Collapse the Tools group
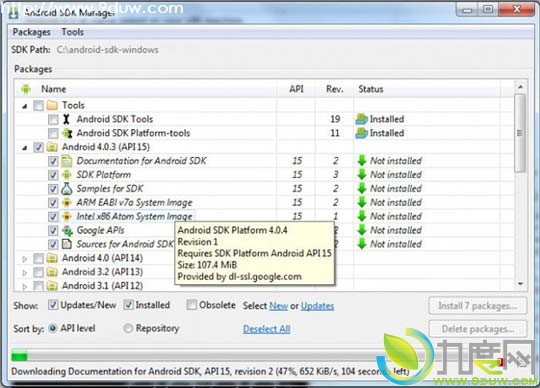The width and height of the screenshot is (540, 388). coord(24,106)
